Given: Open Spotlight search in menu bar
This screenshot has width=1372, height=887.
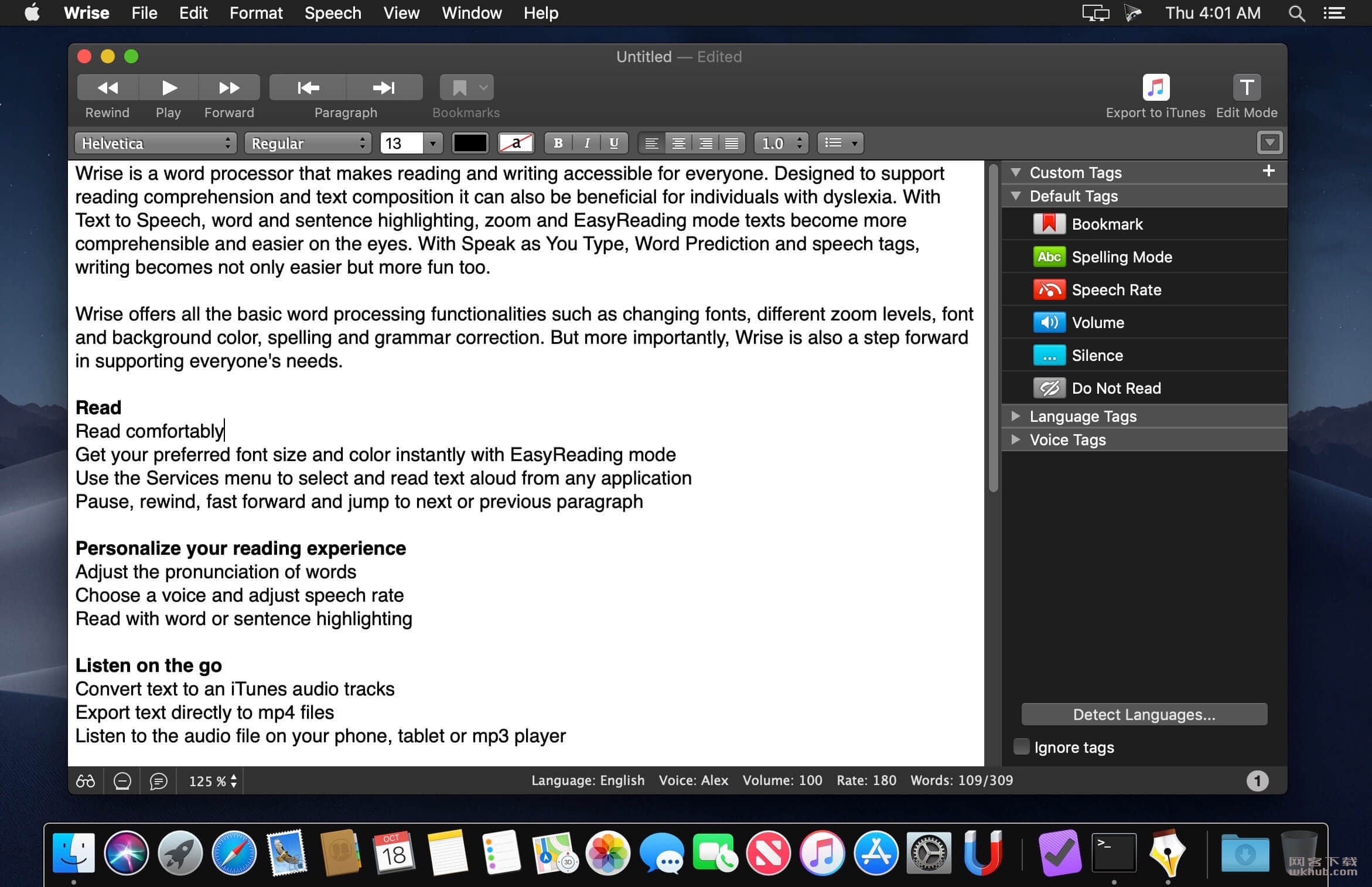Looking at the screenshot, I should 1296,13.
